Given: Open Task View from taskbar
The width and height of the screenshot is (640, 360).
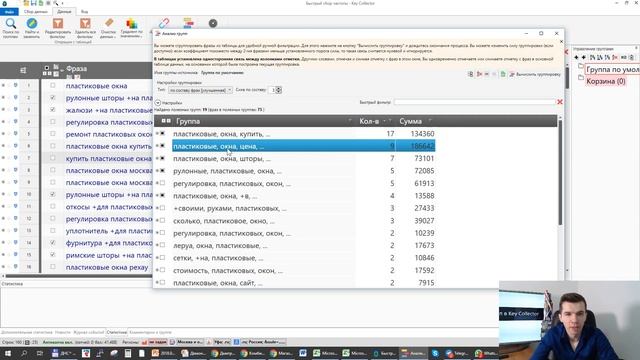Looking at the screenshot, I should pos(40,353).
